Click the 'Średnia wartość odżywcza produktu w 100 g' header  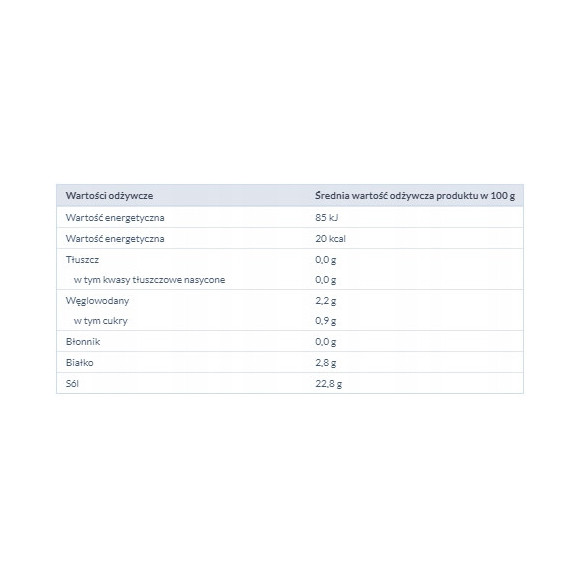click(415, 196)
